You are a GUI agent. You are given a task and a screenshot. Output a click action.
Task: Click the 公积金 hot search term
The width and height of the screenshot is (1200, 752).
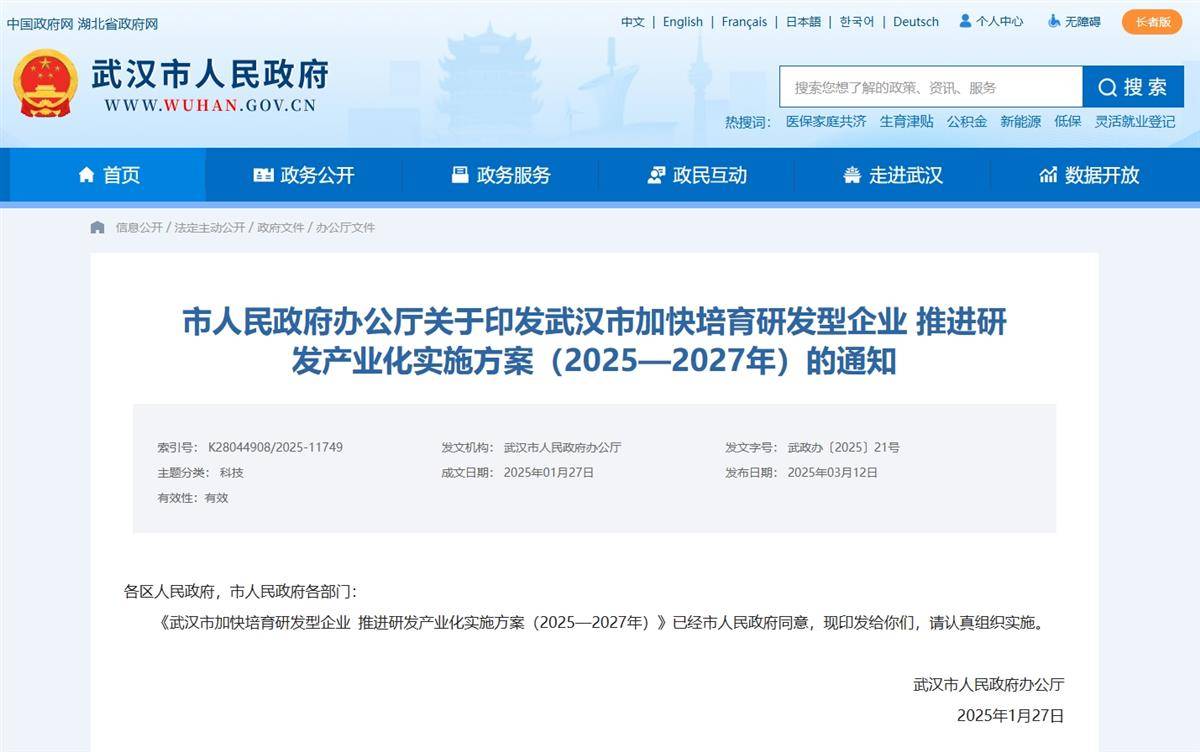(x=966, y=121)
